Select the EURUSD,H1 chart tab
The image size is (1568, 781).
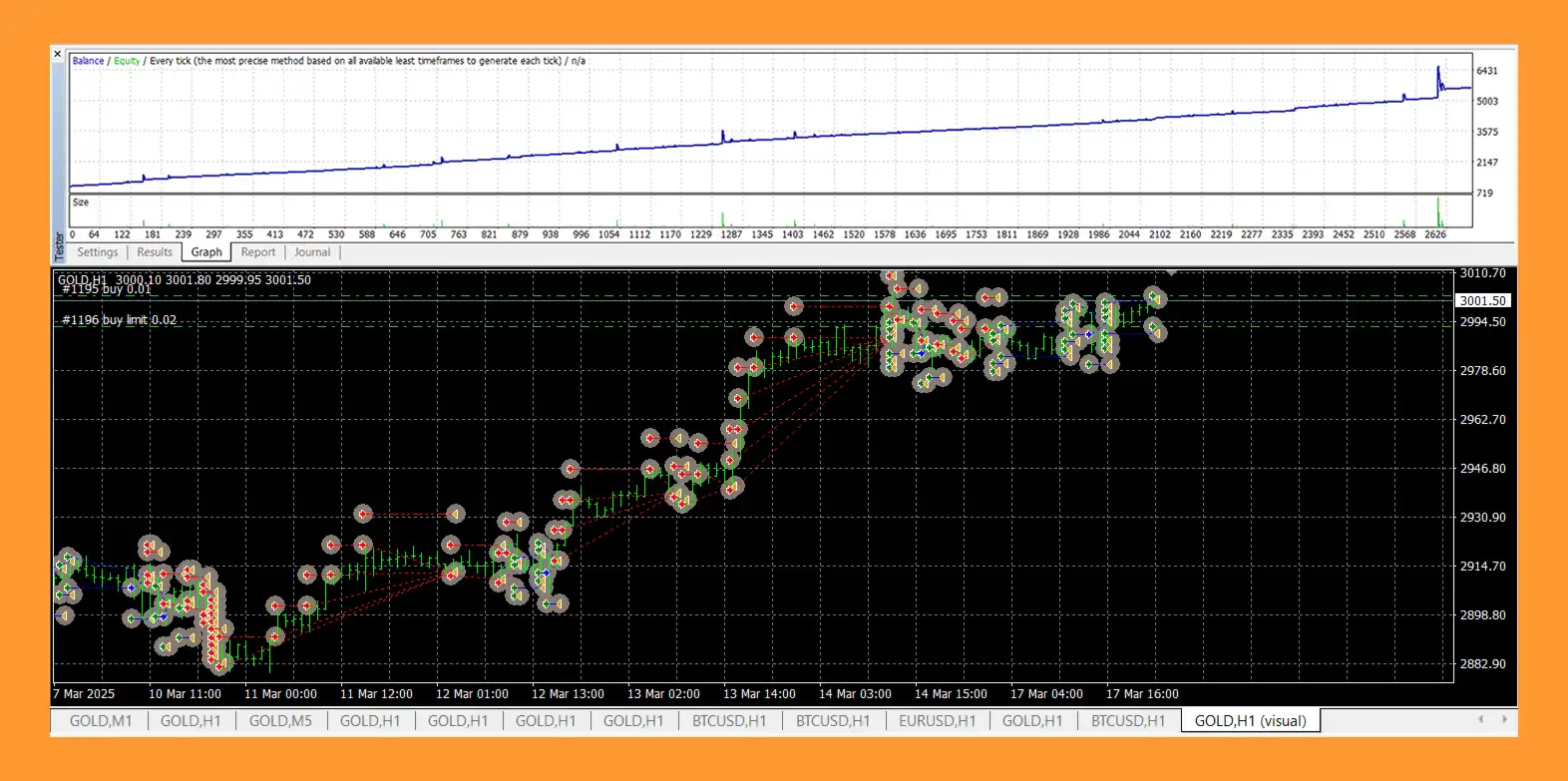[937, 720]
